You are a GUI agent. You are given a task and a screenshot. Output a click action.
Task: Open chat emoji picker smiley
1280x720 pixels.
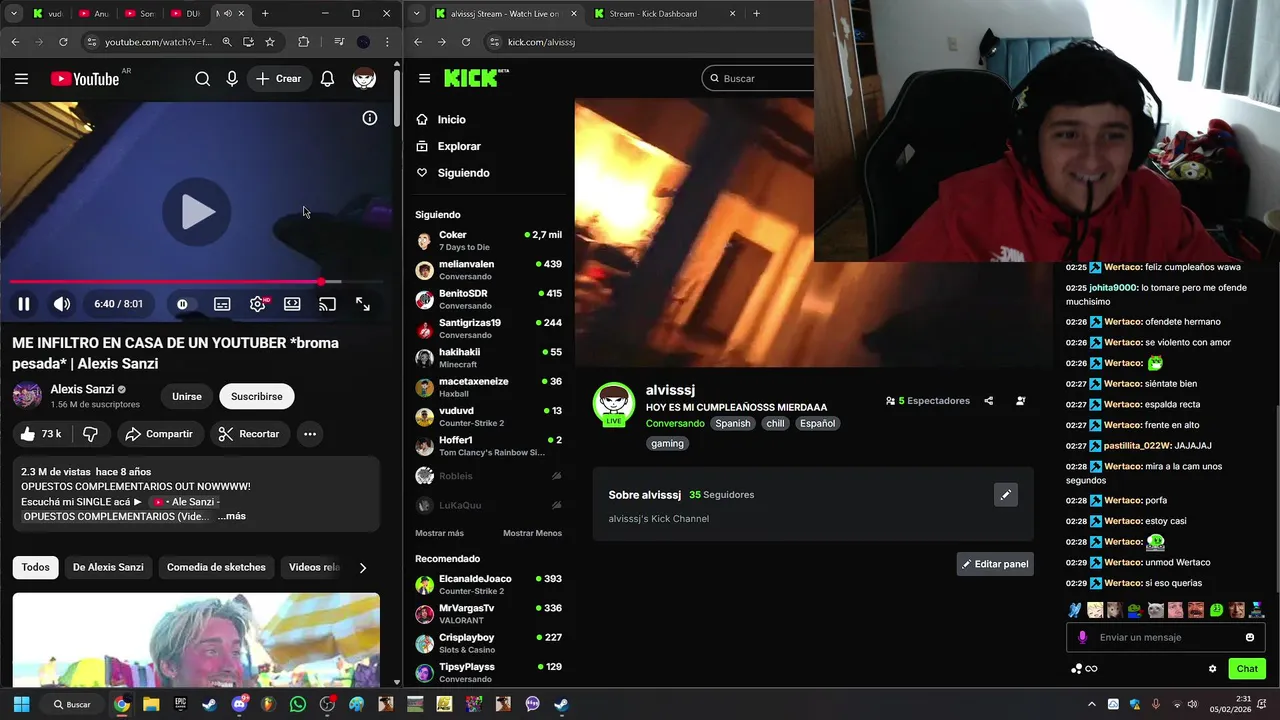coord(1250,637)
